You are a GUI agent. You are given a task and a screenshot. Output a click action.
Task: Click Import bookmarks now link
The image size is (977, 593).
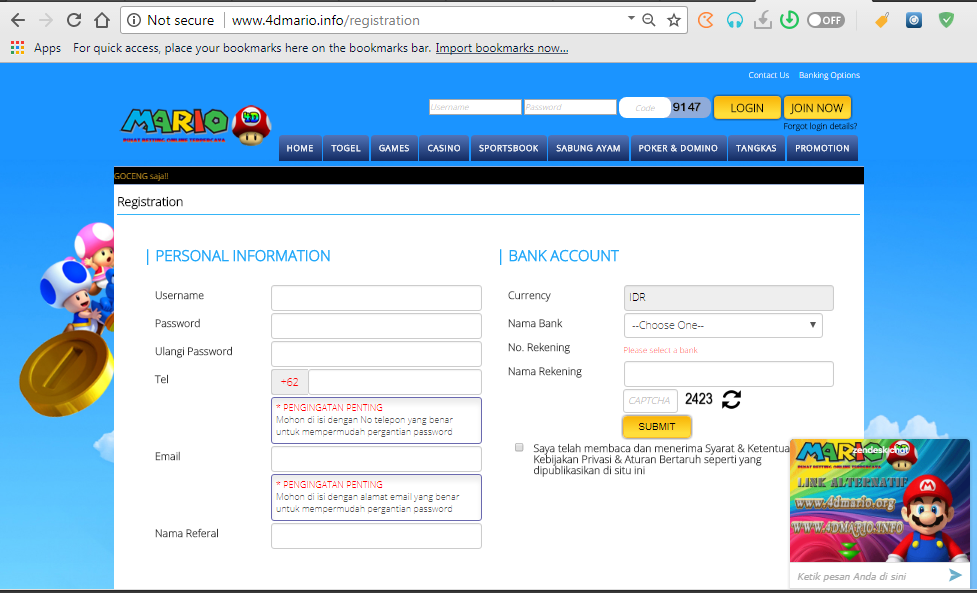502,48
